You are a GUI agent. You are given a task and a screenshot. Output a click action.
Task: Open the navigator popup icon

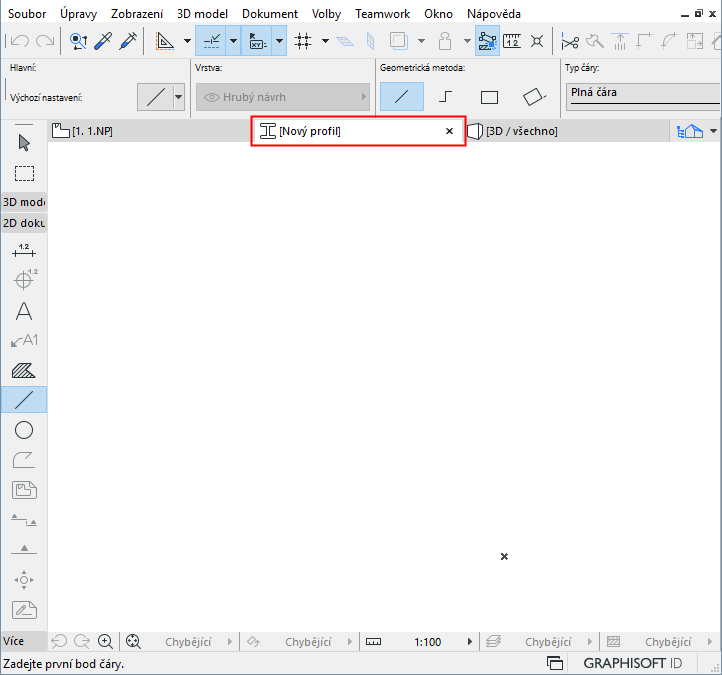[x=690, y=131]
